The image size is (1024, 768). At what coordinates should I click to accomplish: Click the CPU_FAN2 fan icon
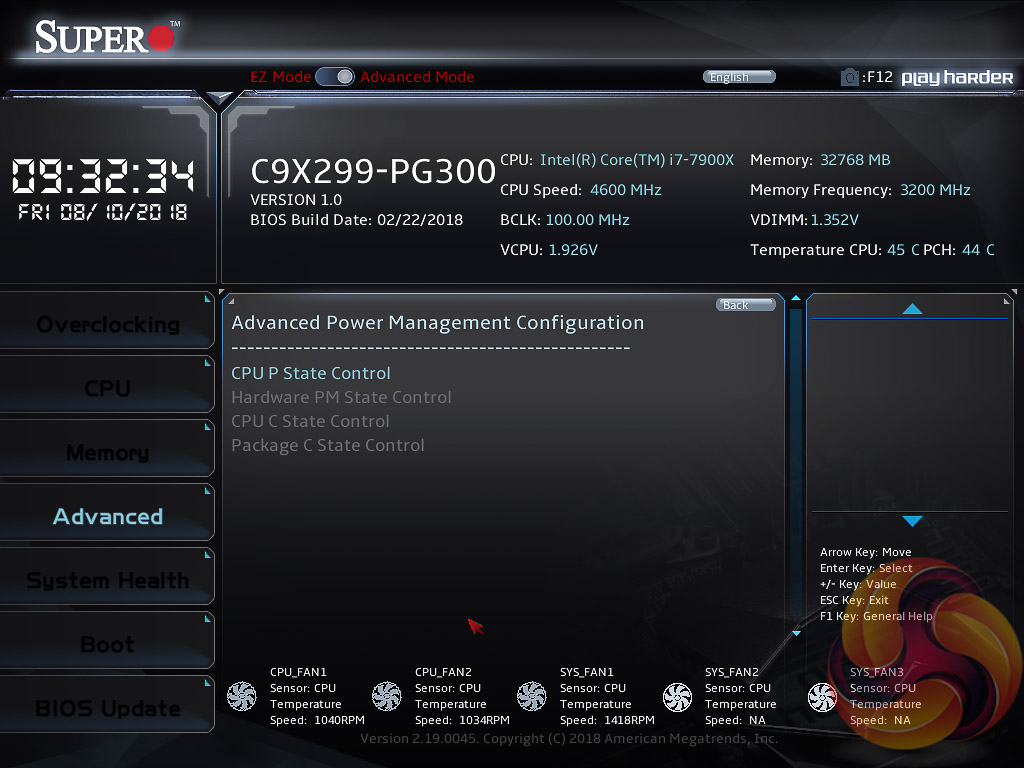pos(387,696)
